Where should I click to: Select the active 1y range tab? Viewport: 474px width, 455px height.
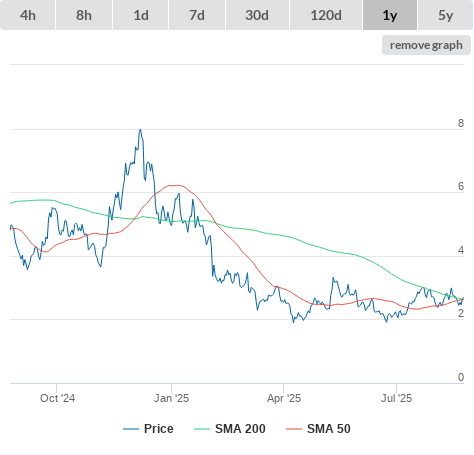click(x=390, y=15)
